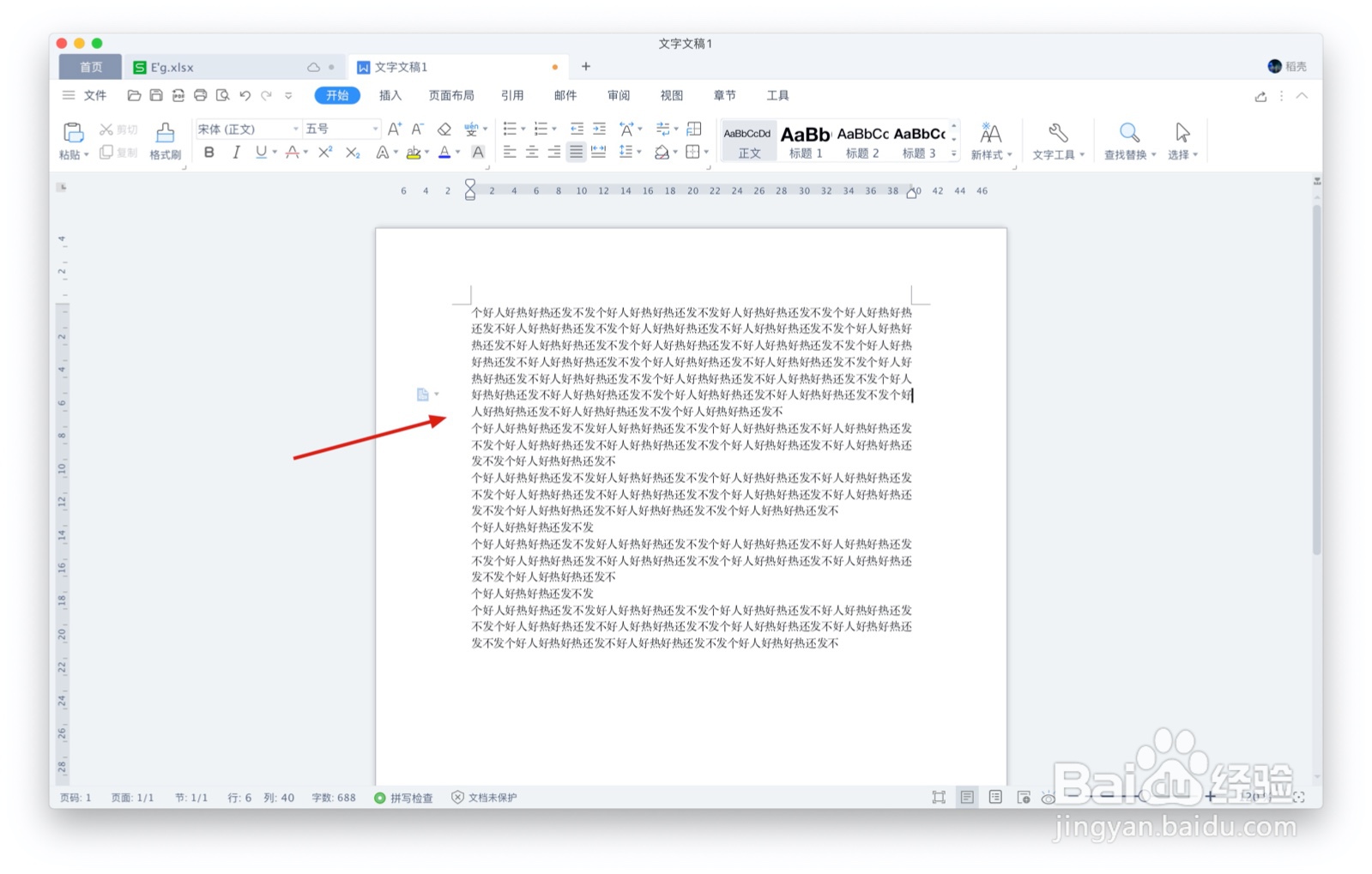
Task: Open the 引用 (References) tab
Action: tap(512, 95)
